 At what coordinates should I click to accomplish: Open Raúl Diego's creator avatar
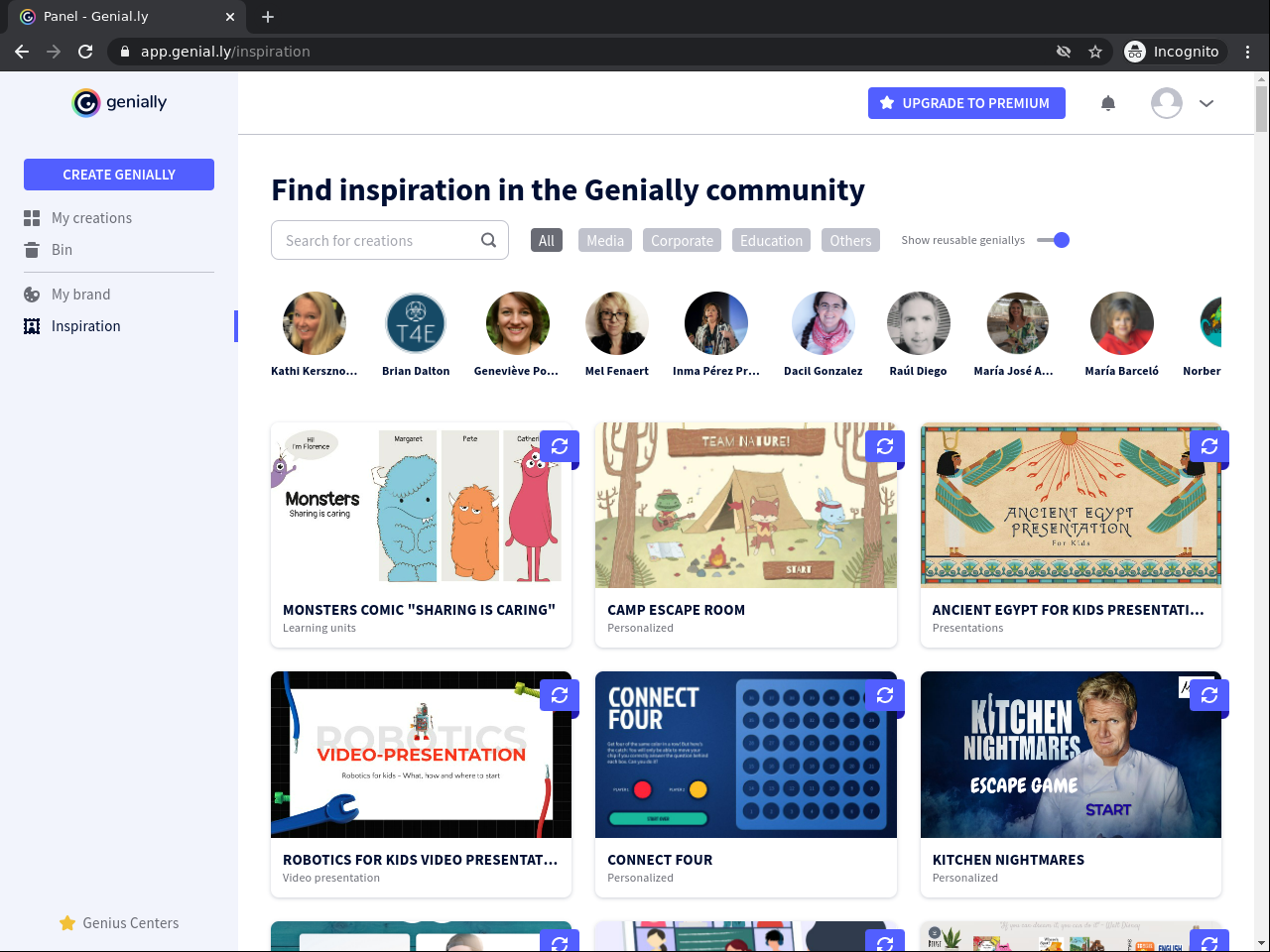[919, 323]
